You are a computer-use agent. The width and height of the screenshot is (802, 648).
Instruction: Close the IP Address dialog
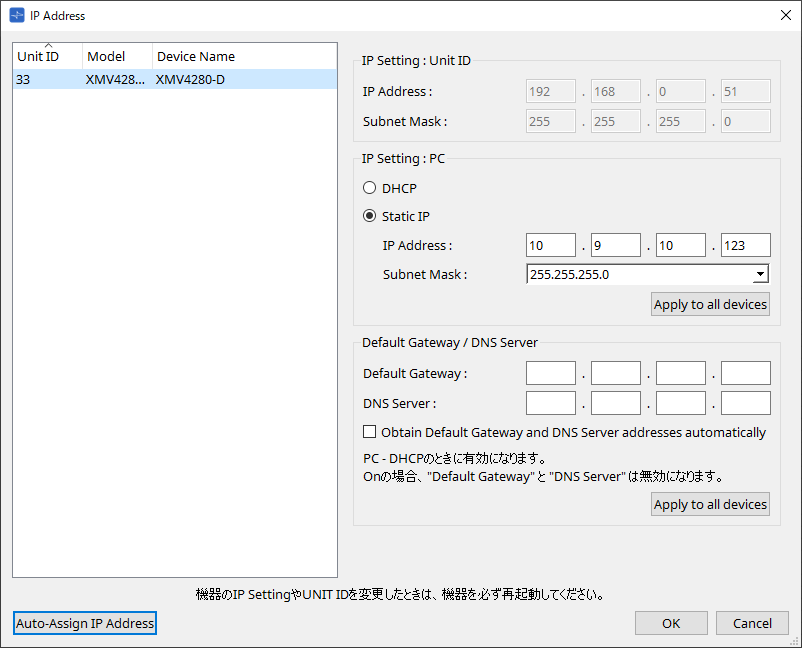point(785,15)
